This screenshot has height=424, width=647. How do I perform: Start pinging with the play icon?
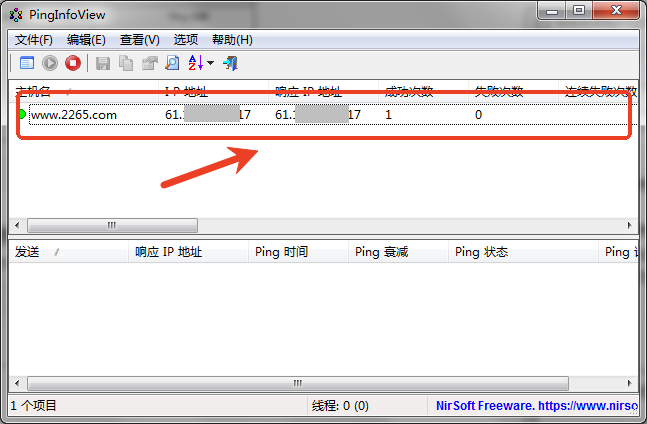coord(50,63)
